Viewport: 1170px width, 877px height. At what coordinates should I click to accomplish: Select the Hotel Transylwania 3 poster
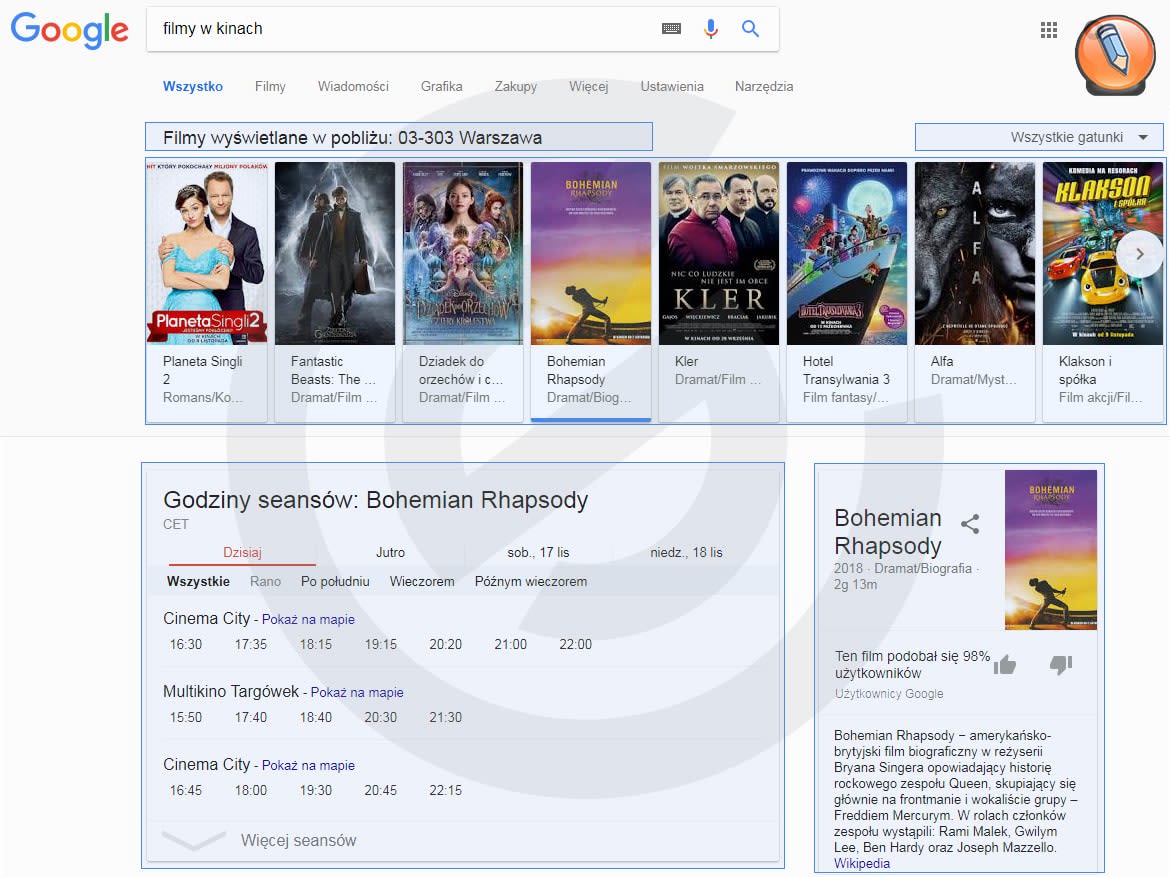tap(847, 254)
